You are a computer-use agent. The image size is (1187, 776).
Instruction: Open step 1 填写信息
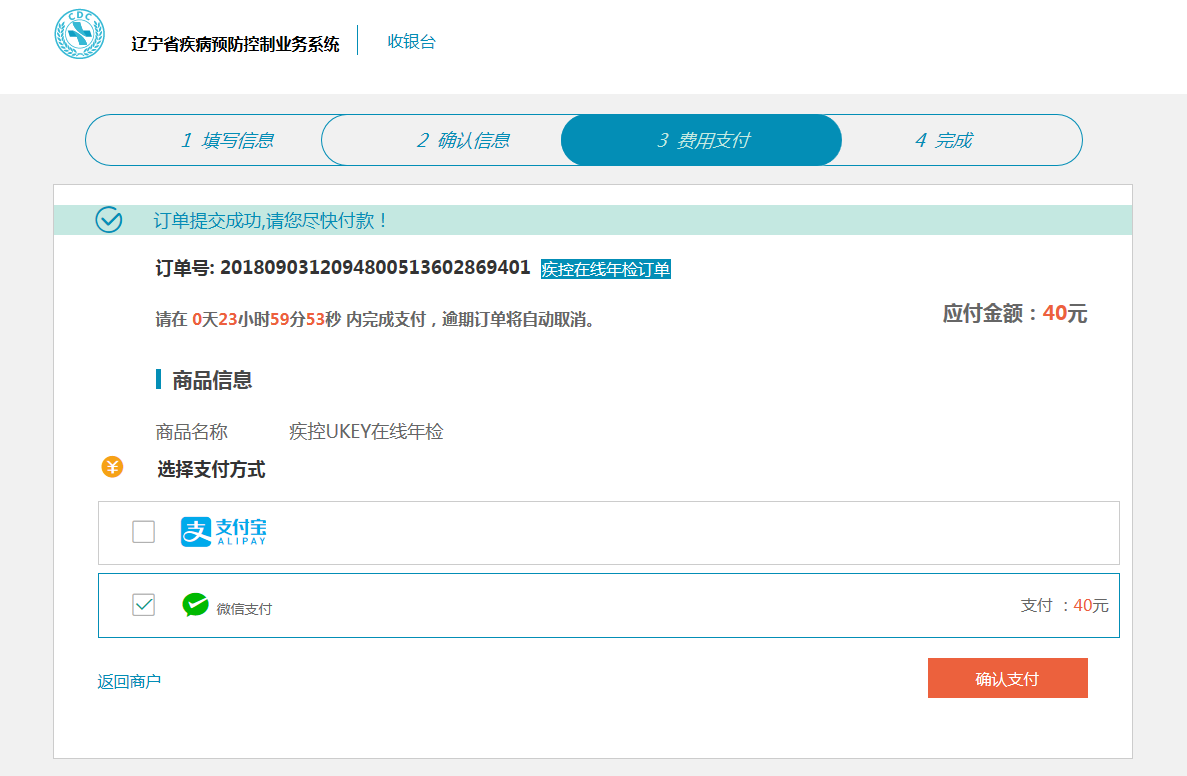click(227, 140)
